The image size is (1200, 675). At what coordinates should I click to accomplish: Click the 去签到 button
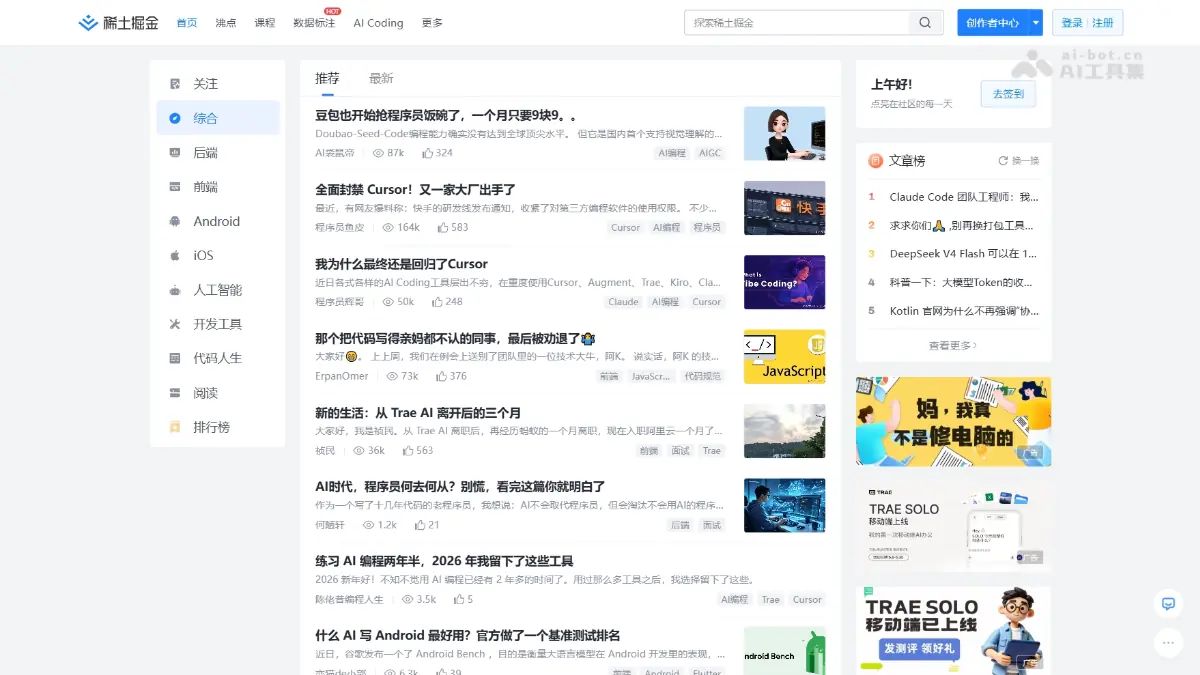coord(1008,94)
